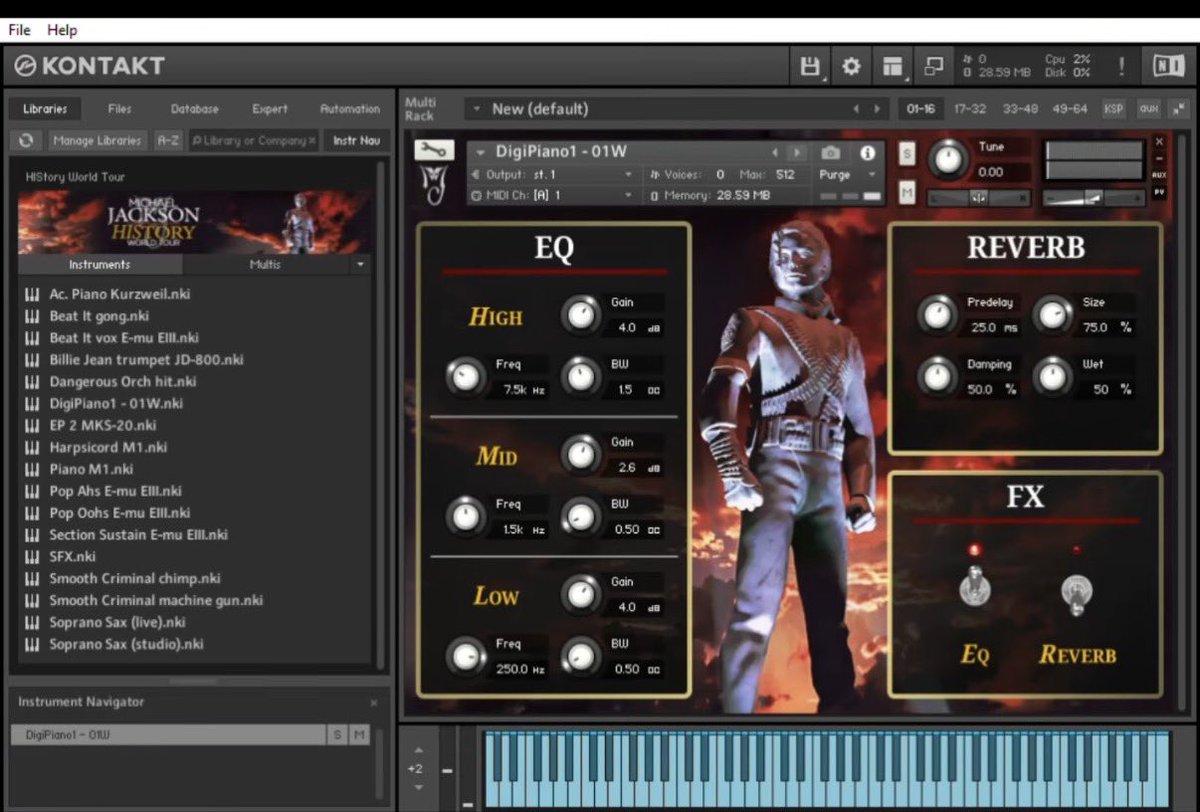1200x812 pixels.
Task: Close the DigiPiano1 instrument
Action: 1159,142
